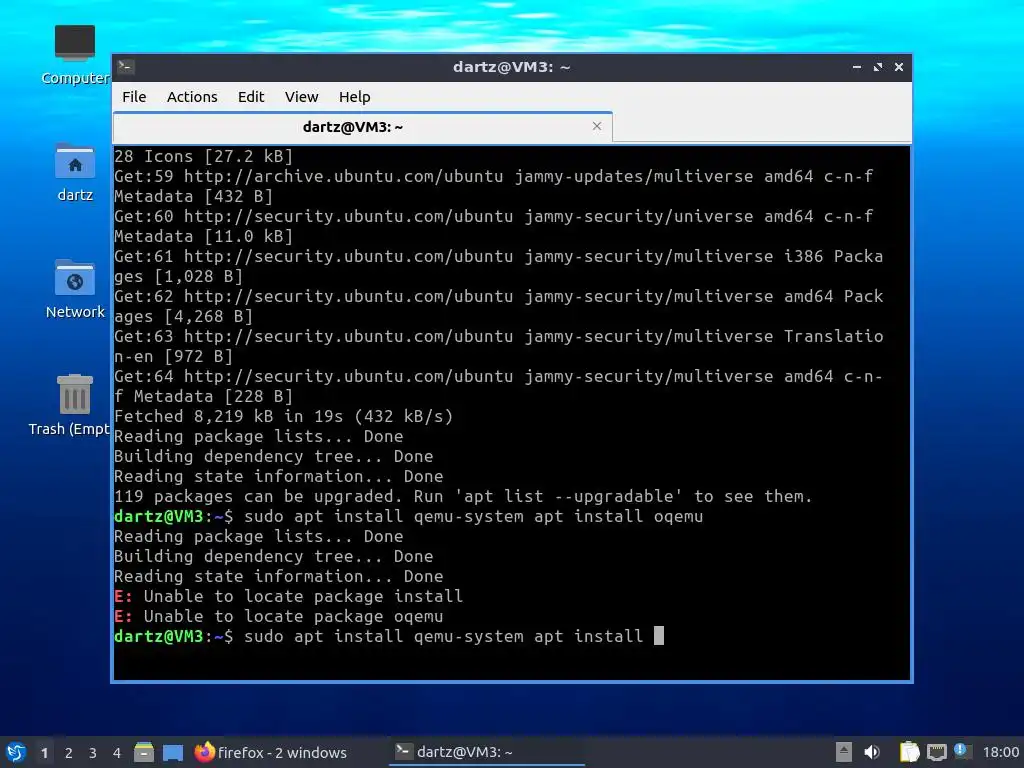The image size is (1024, 768).
Task: Open the Actions menu
Action: point(192,97)
